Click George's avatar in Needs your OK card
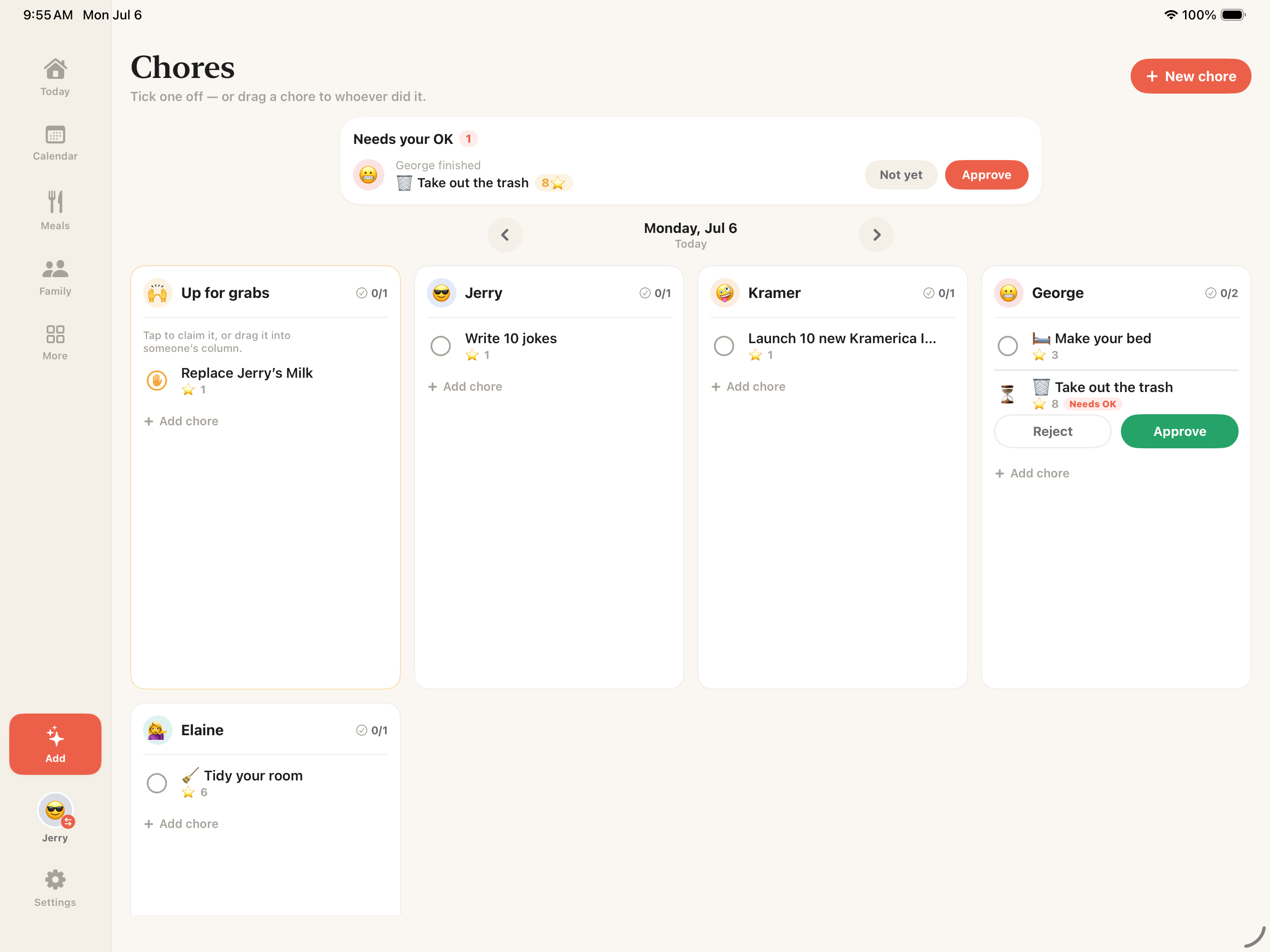This screenshot has height=952, width=1270. click(x=368, y=174)
